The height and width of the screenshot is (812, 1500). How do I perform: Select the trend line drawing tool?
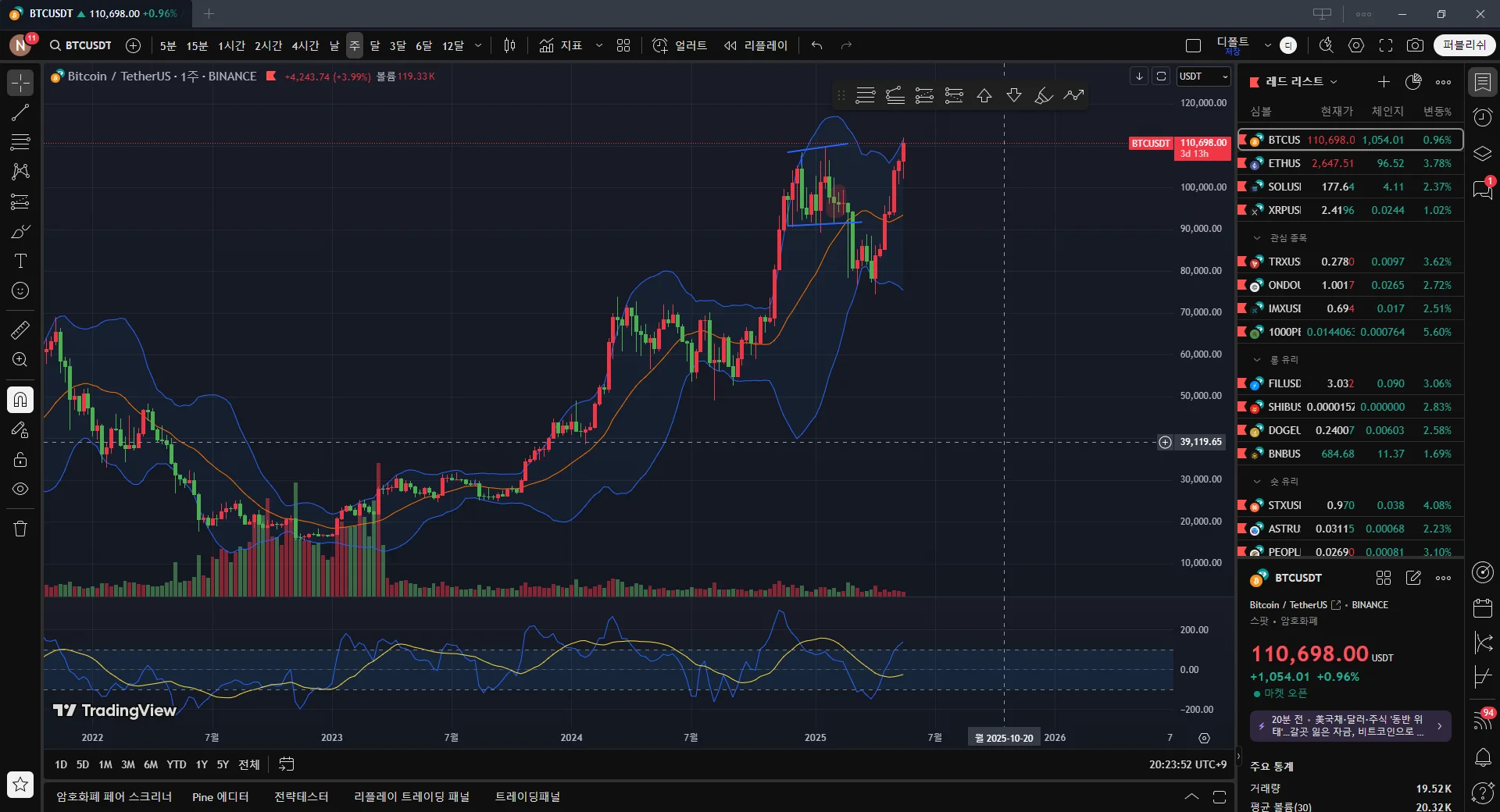[20, 112]
